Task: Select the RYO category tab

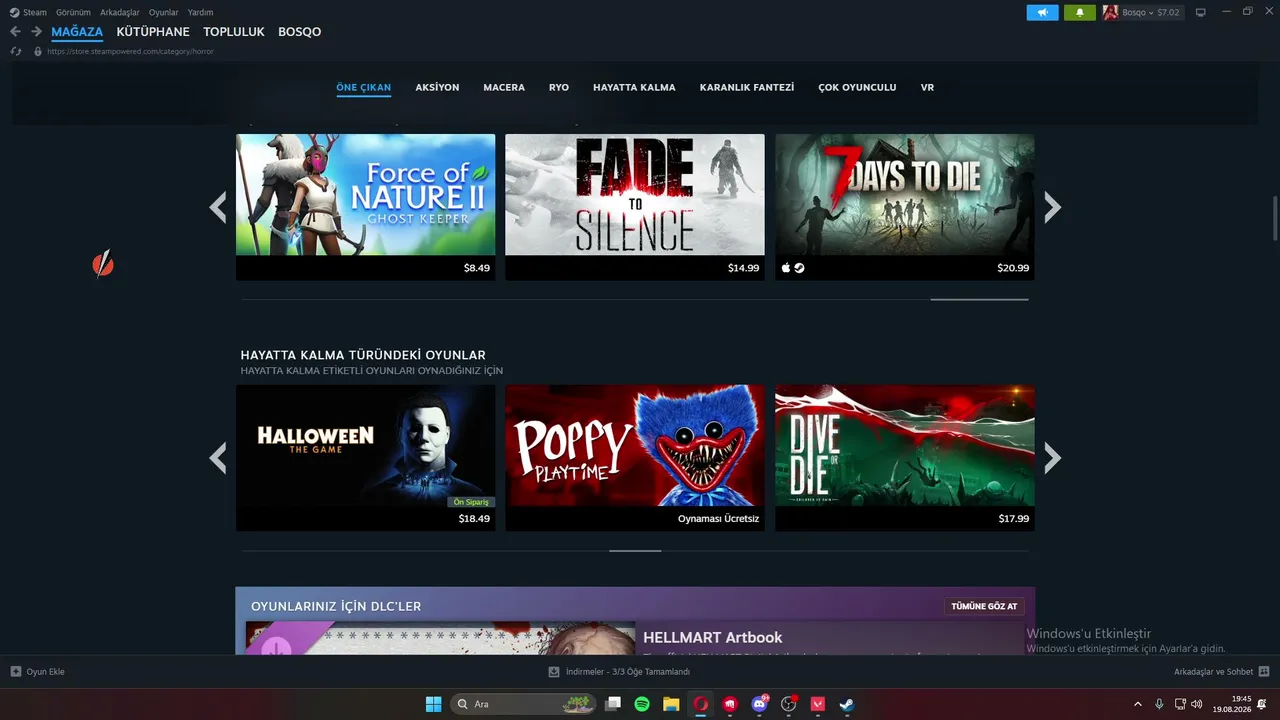Action: (559, 88)
